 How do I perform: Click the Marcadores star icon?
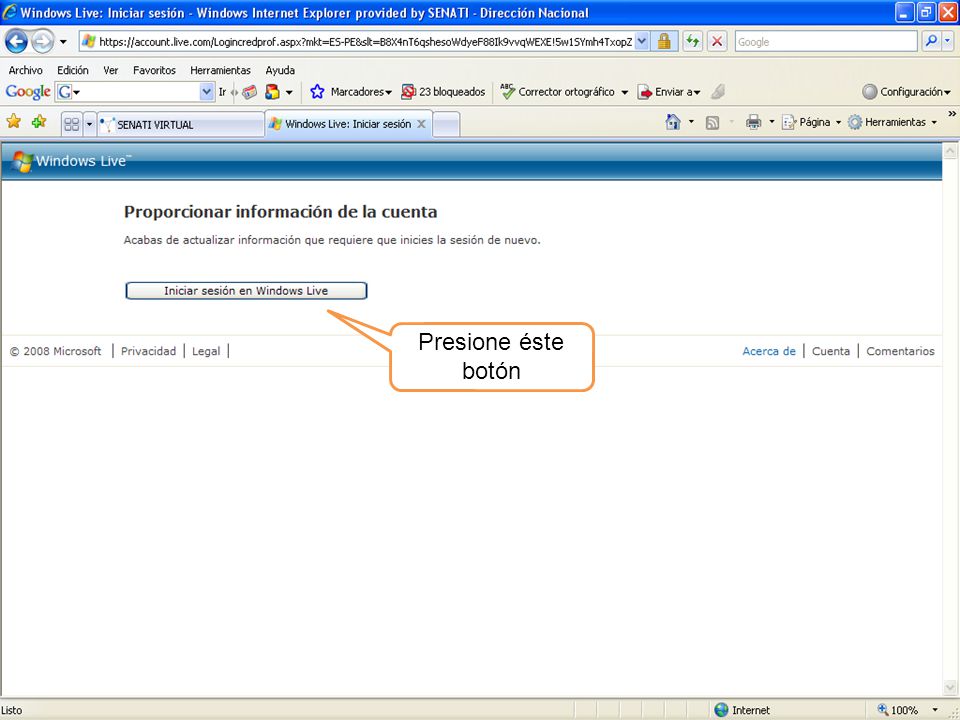tap(317, 92)
